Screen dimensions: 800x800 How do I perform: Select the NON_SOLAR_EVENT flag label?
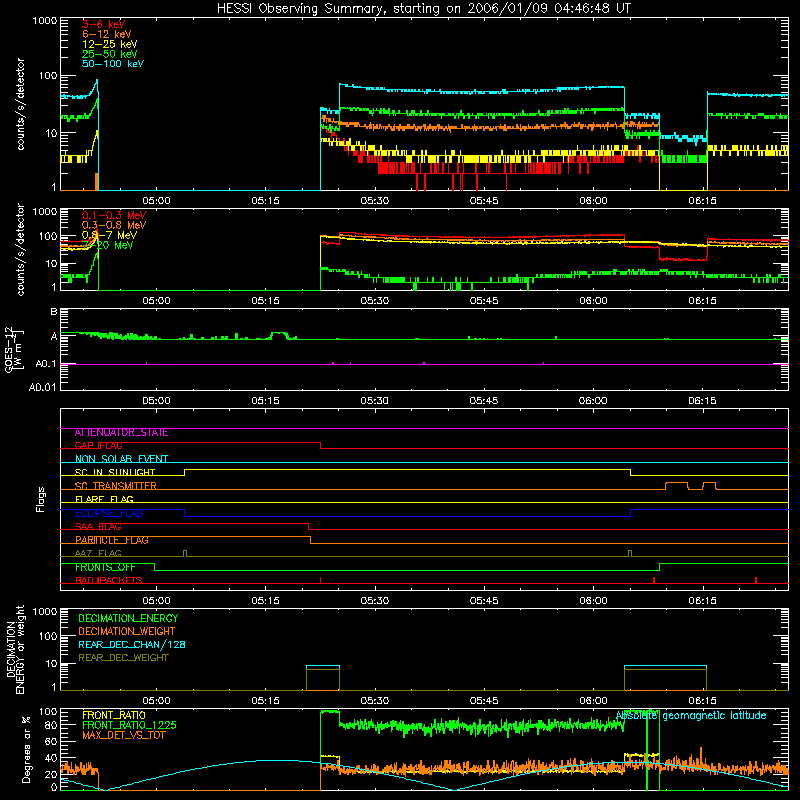coord(121,459)
